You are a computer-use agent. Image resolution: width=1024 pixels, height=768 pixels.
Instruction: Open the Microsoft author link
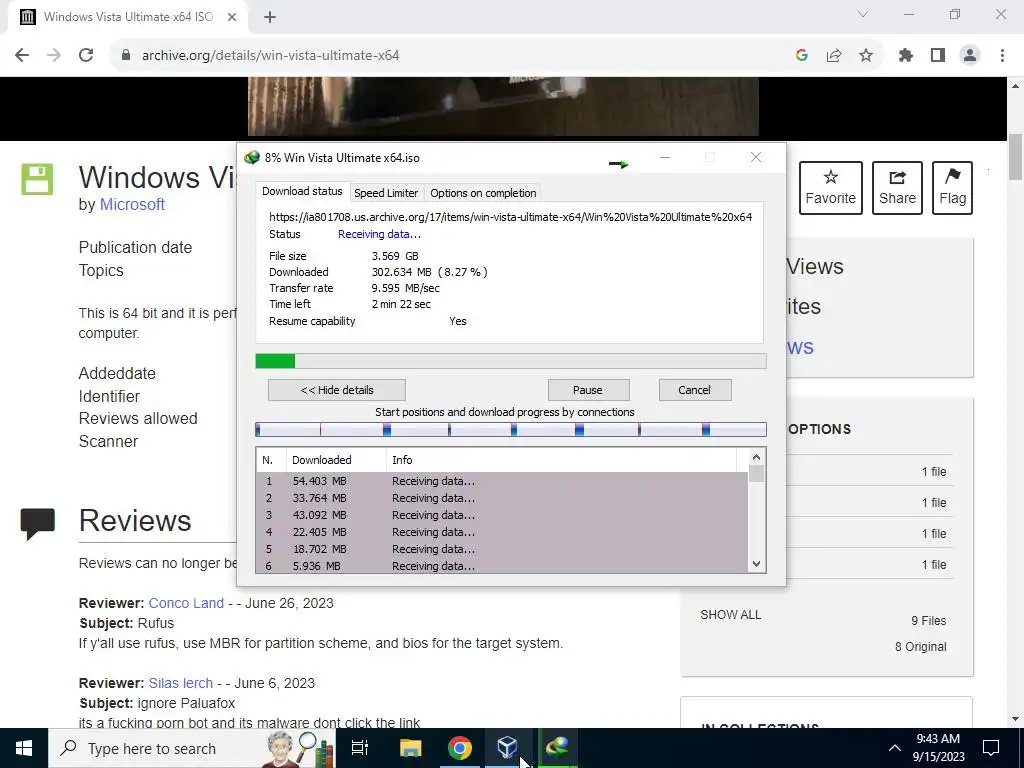click(x=132, y=204)
